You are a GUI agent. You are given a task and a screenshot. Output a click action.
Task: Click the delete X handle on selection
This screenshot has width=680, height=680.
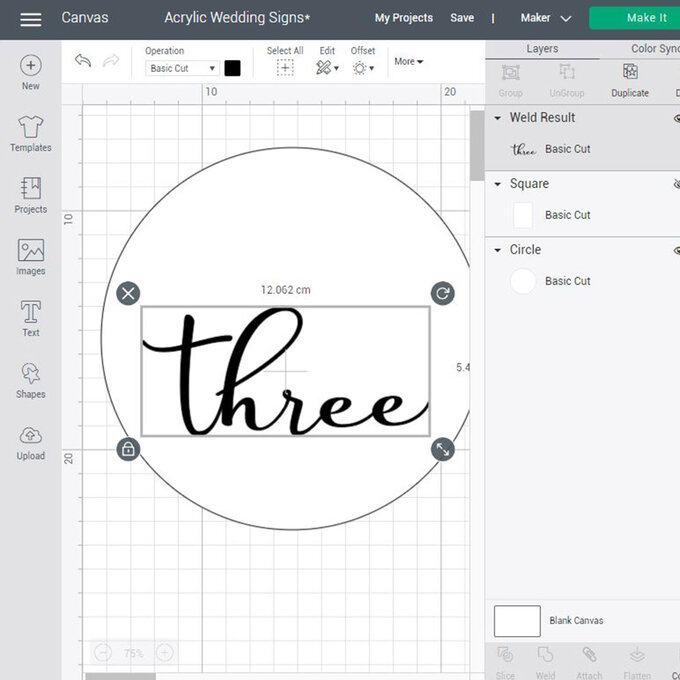pyautogui.click(x=128, y=293)
